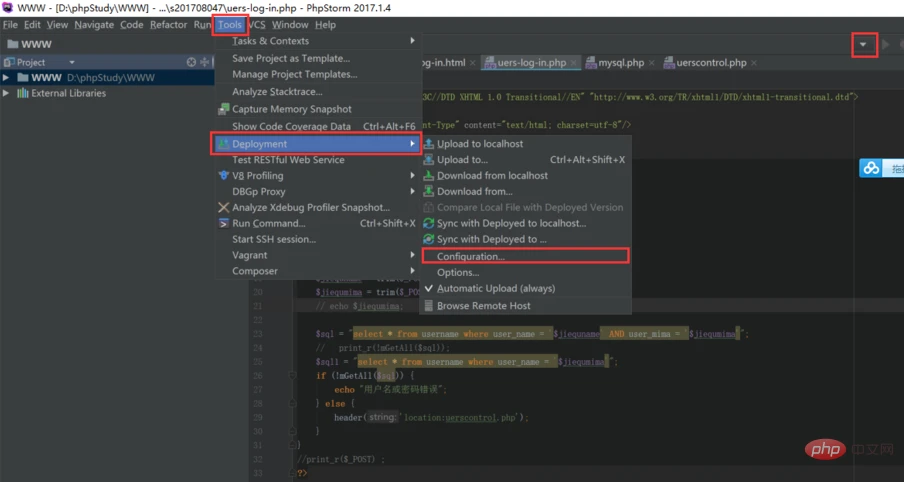The height and width of the screenshot is (482, 904).
Task: Open the Refactor menu
Action: pyautogui.click(x=168, y=25)
